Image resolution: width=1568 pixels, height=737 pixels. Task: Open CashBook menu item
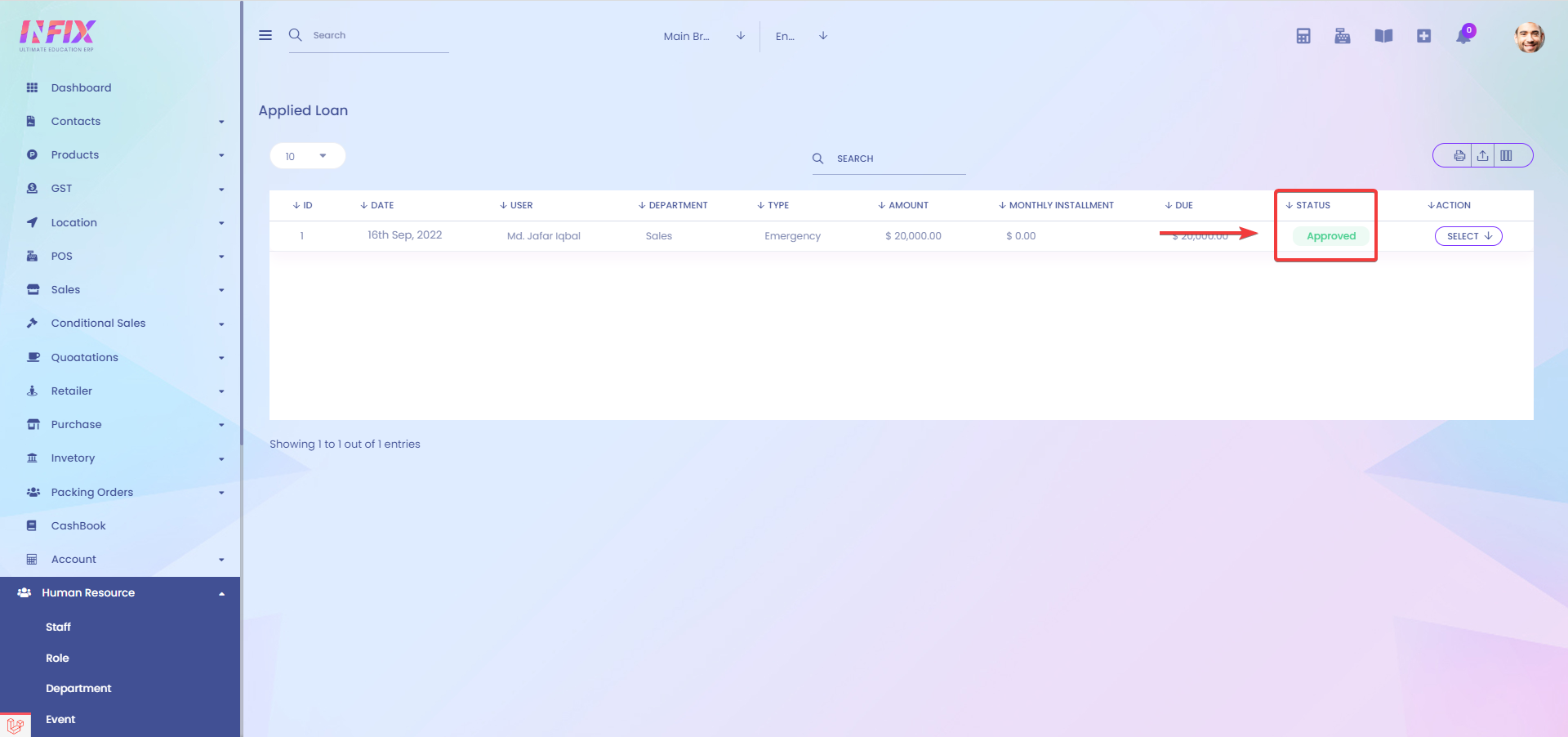click(x=78, y=525)
